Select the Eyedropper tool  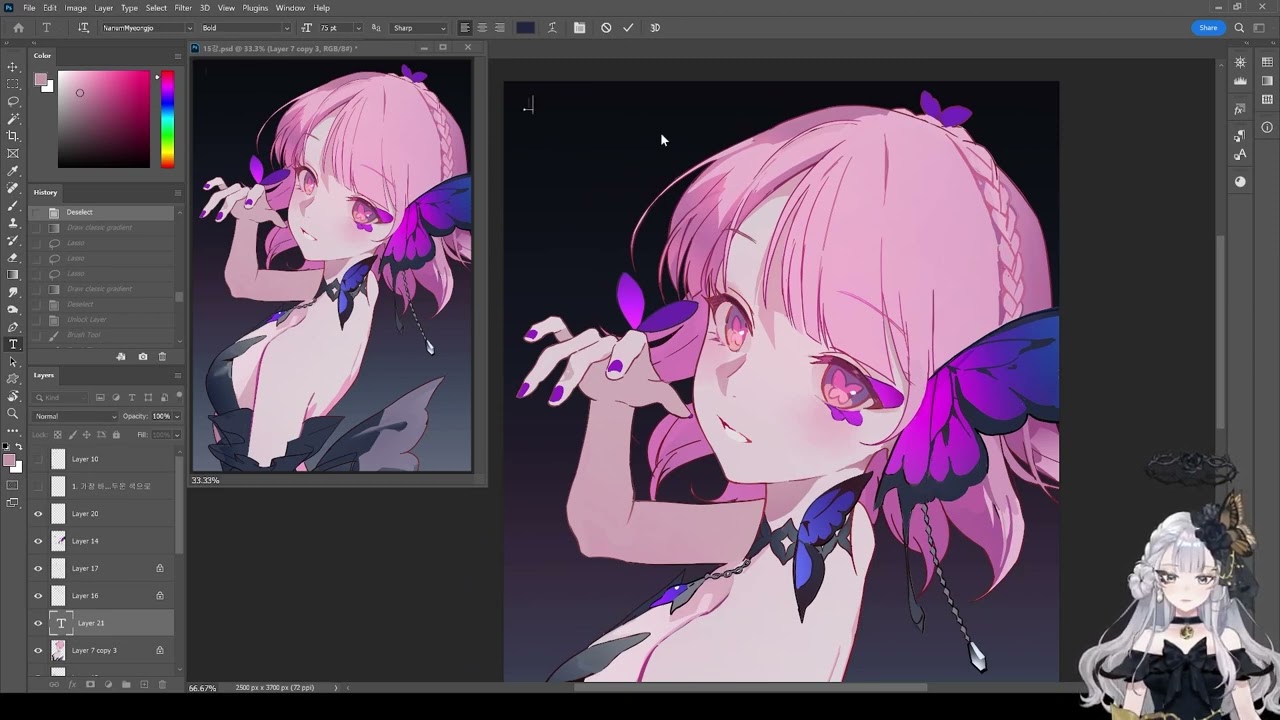coord(13,171)
